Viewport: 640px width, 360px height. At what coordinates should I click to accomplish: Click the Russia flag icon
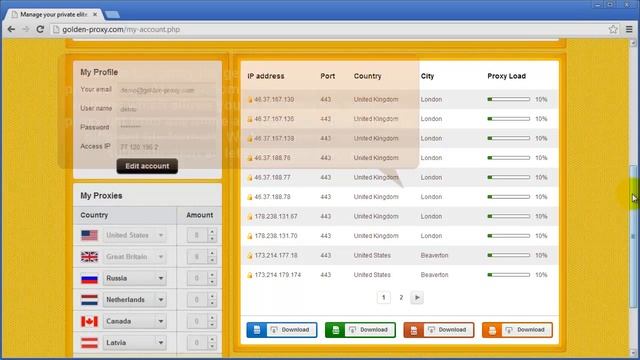[x=89, y=278]
